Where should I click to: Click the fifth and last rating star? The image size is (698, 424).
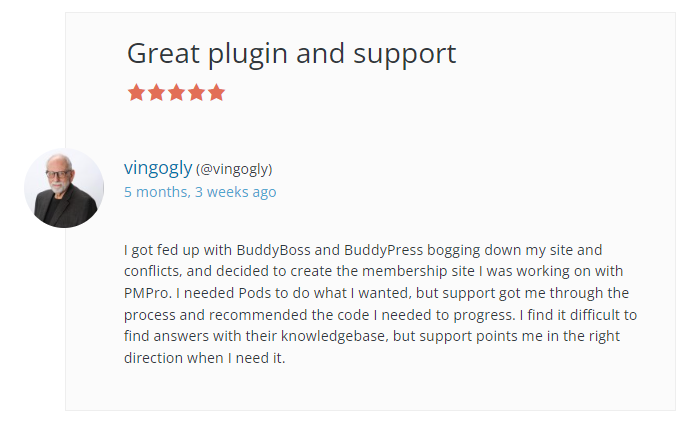point(216,93)
